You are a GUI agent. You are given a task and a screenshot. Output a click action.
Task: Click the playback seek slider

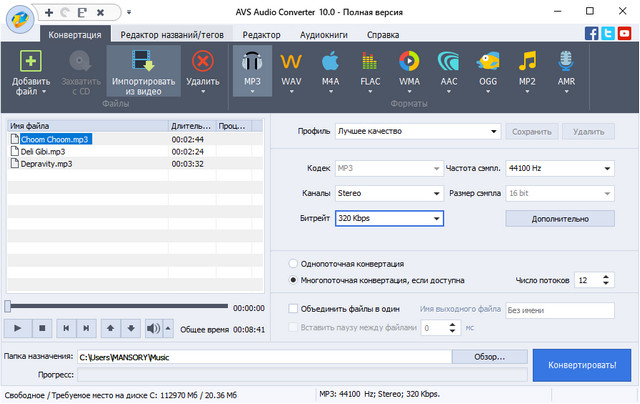coord(115,307)
